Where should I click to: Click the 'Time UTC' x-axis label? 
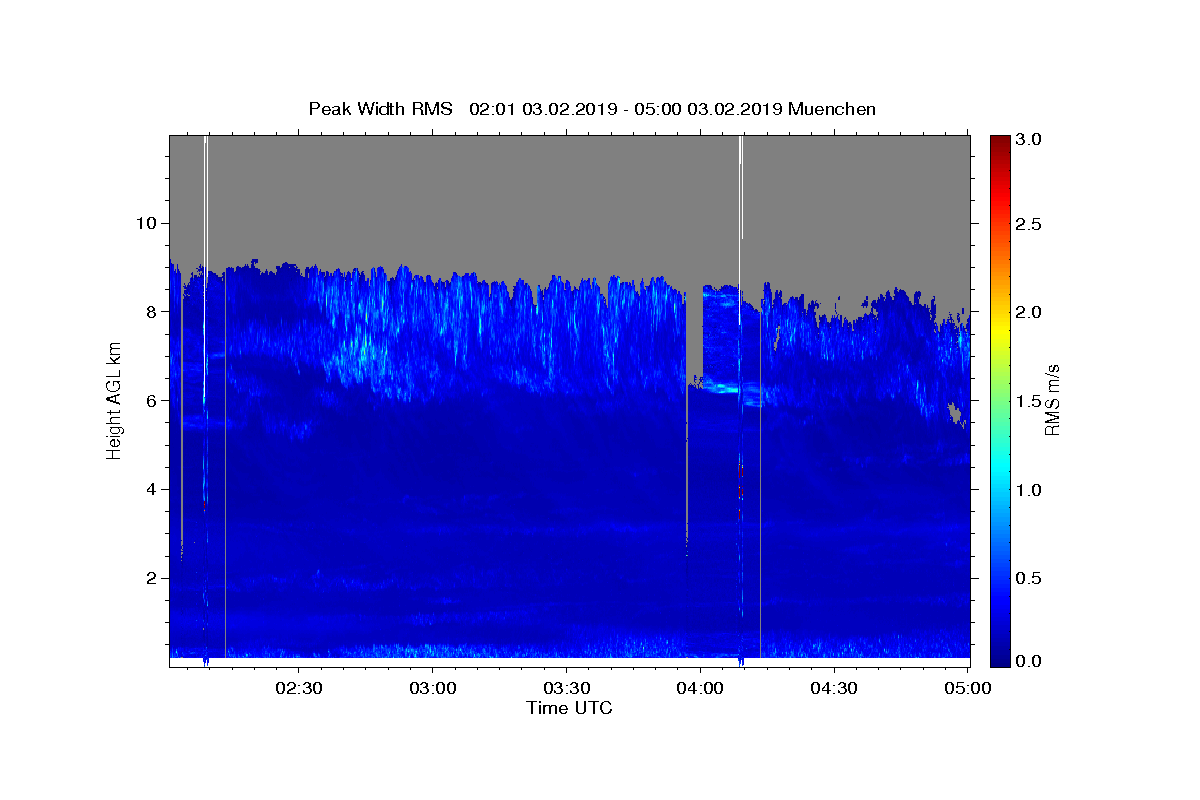(x=569, y=708)
